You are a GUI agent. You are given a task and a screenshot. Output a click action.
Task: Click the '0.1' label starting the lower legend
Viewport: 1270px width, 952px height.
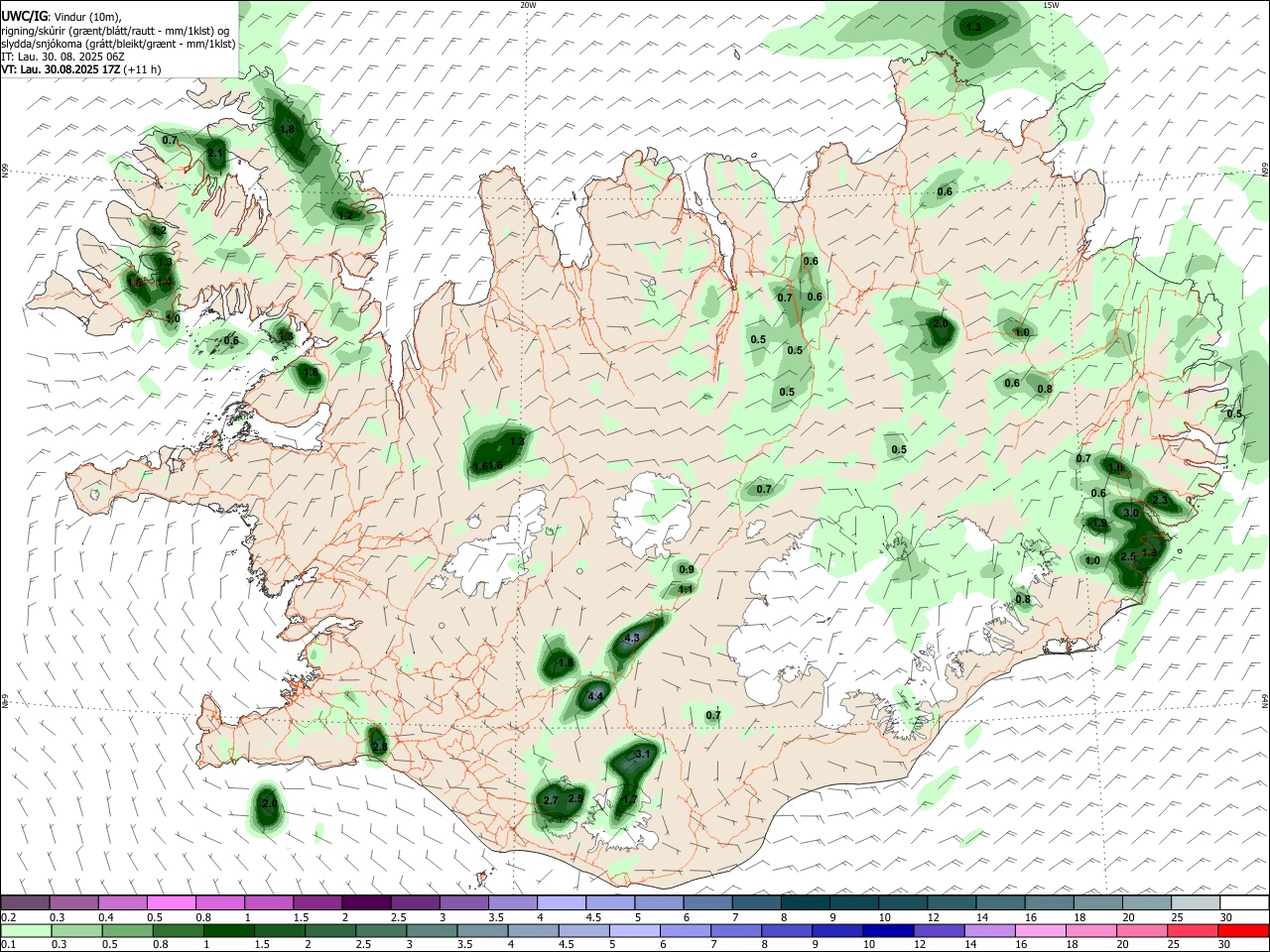tap(9, 944)
